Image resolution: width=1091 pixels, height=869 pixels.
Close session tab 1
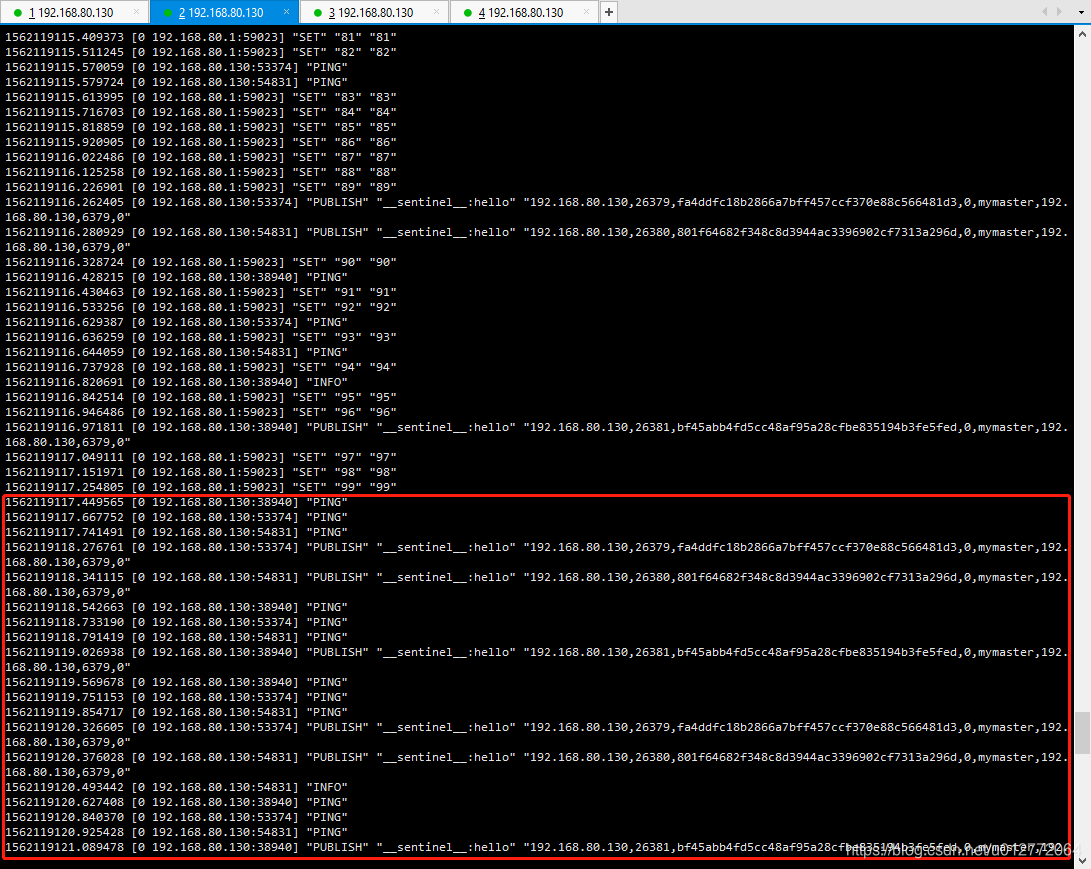136,12
